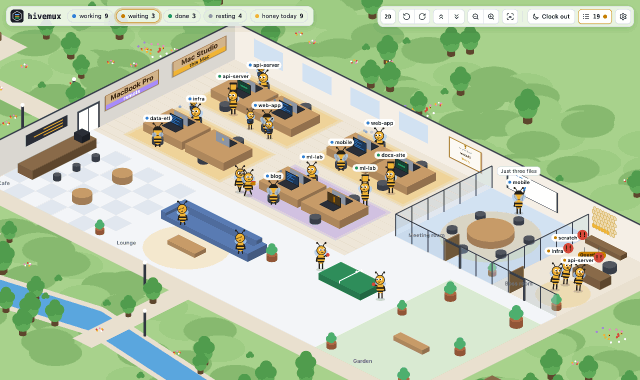Filter by the resting 4 pill
This screenshot has height=380, width=640.
coord(225,16)
